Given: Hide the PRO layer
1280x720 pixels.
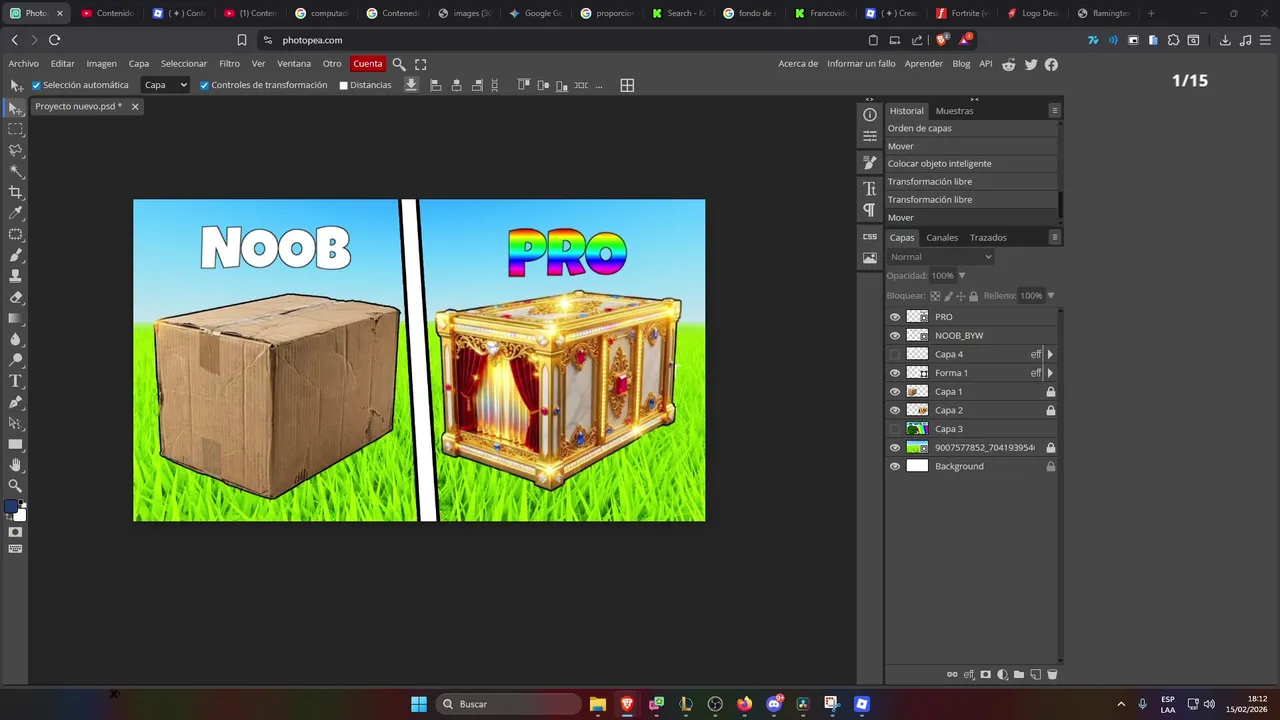Looking at the screenshot, I should [895, 317].
